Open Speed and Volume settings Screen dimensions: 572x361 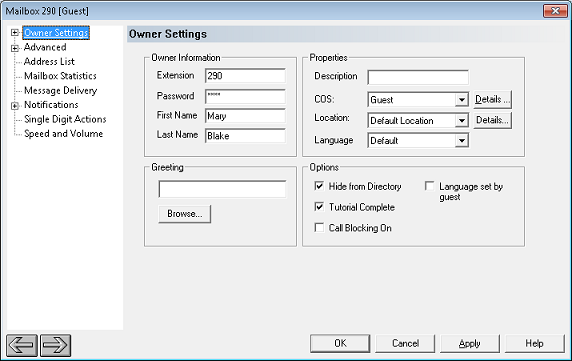coord(63,134)
